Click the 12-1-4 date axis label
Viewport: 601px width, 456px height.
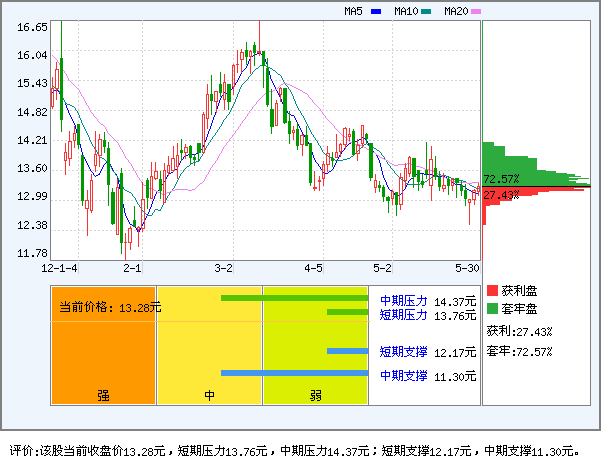pos(59,268)
